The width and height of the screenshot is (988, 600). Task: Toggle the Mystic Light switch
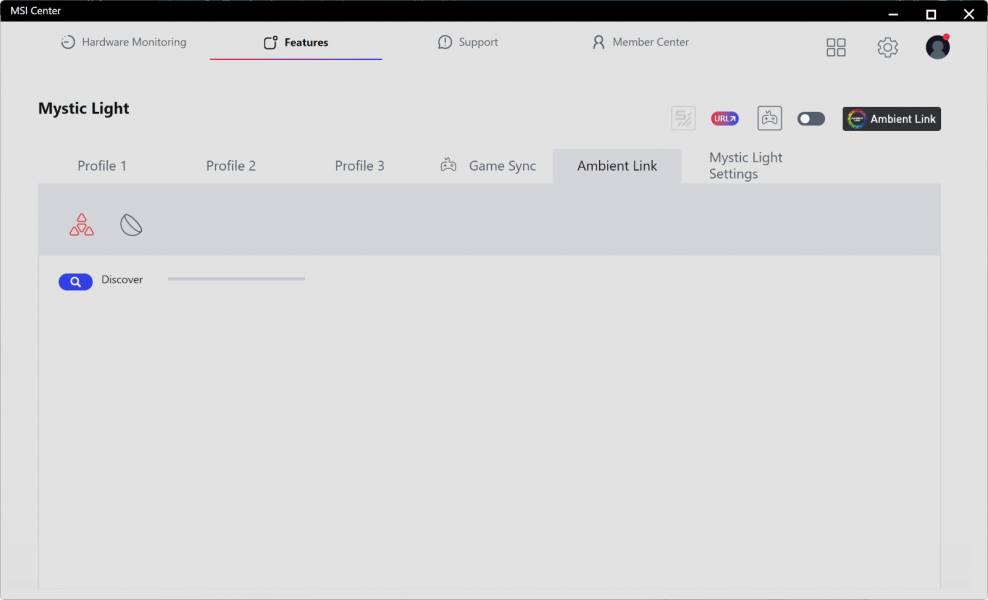811,119
